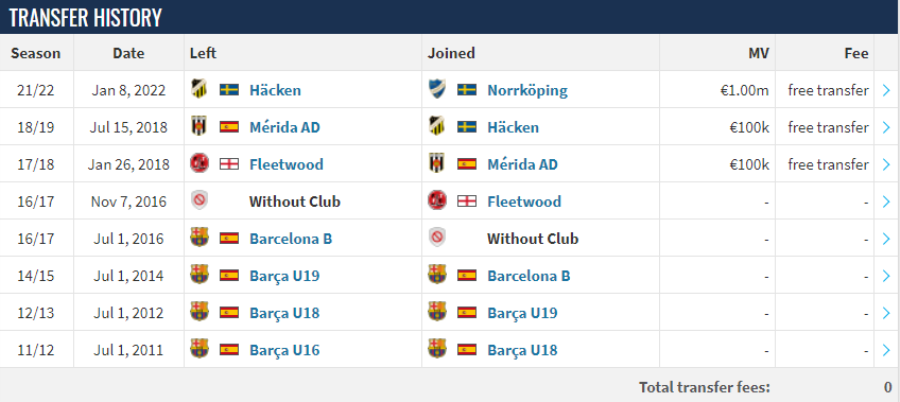
Task: Click the Transfer History section title
Action: (x=86, y=18)
